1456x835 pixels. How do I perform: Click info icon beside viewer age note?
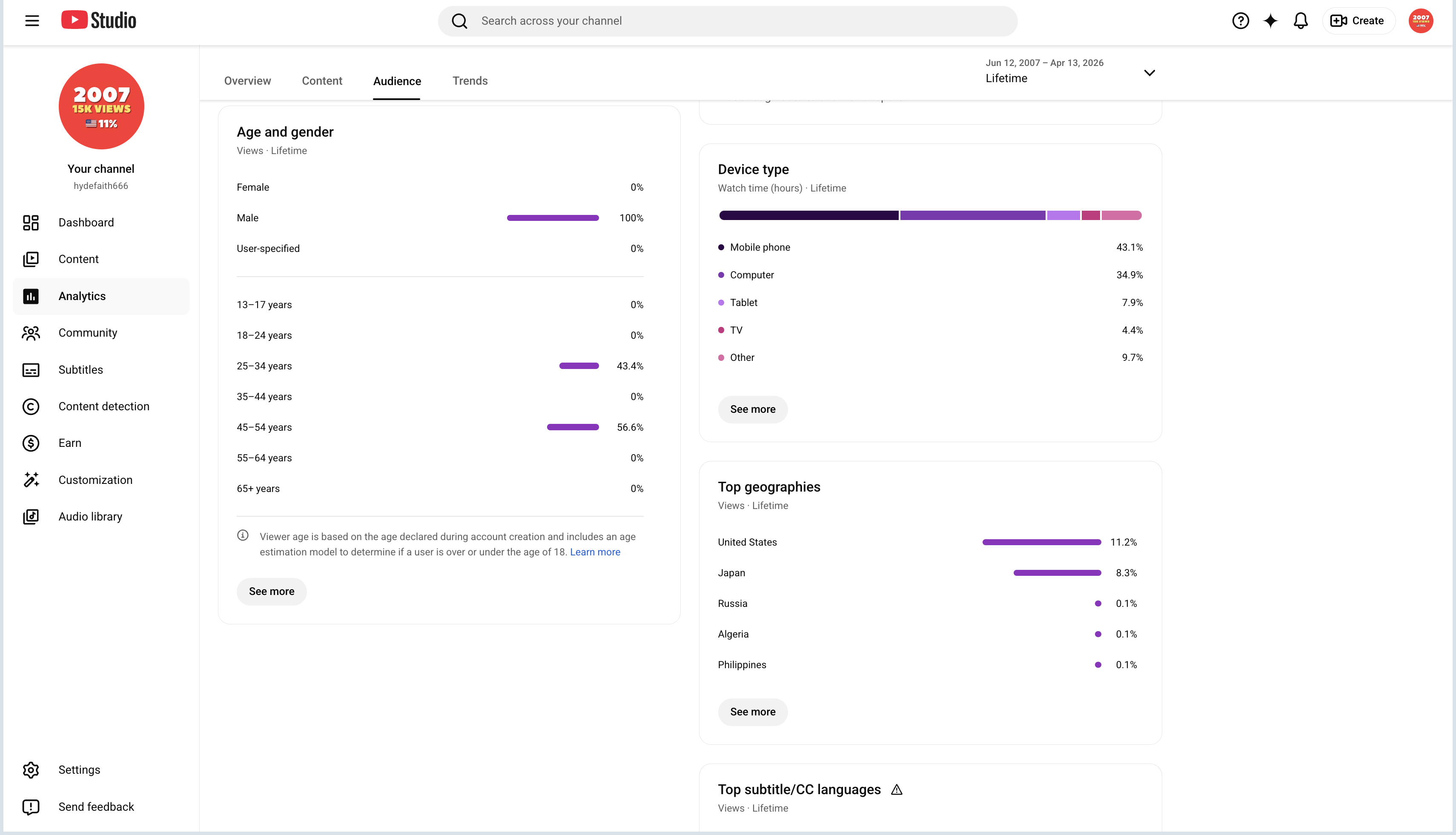(243, 535)
